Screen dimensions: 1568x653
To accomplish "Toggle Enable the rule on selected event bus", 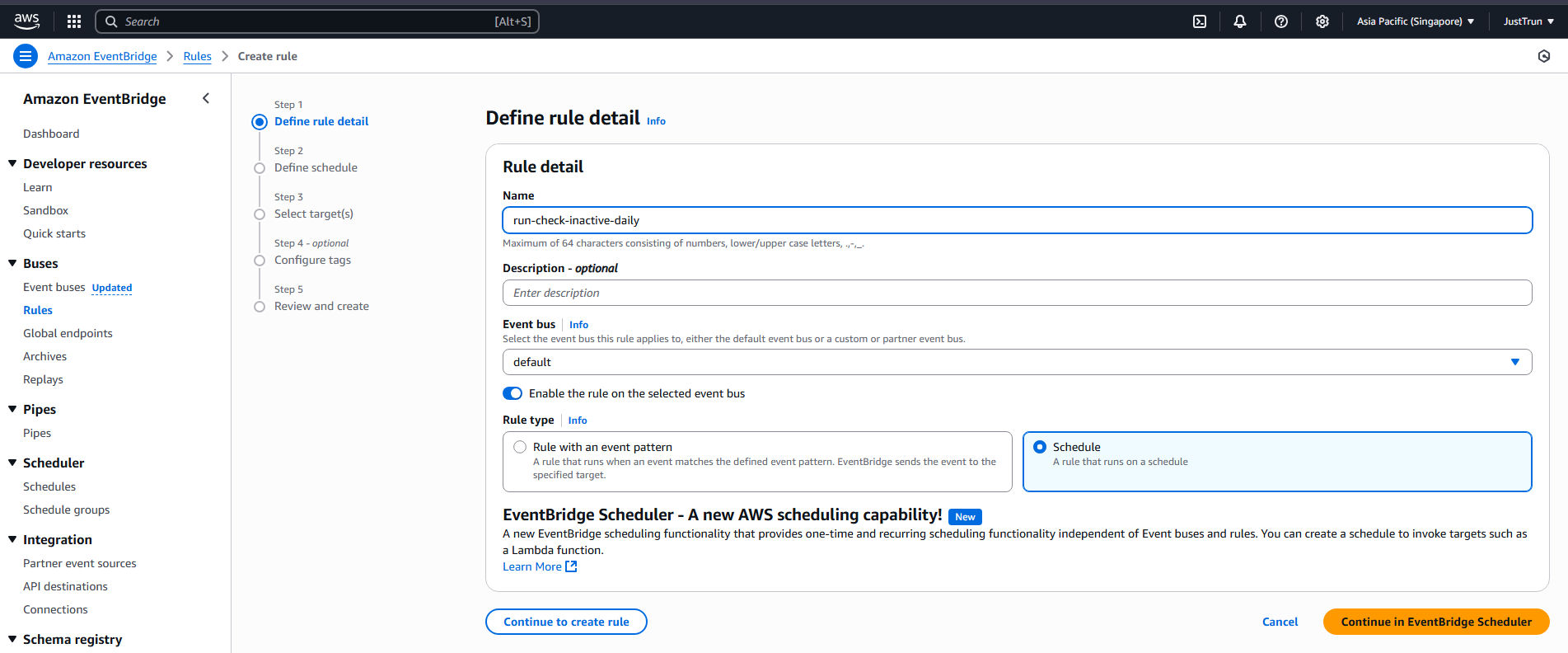I will click(x=513, y=393).
